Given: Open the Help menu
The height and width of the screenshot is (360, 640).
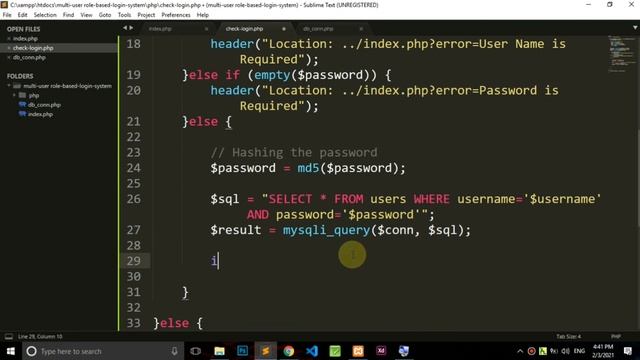Looking at the screenshot, I should pyautogui.click(x=203, y=15).
